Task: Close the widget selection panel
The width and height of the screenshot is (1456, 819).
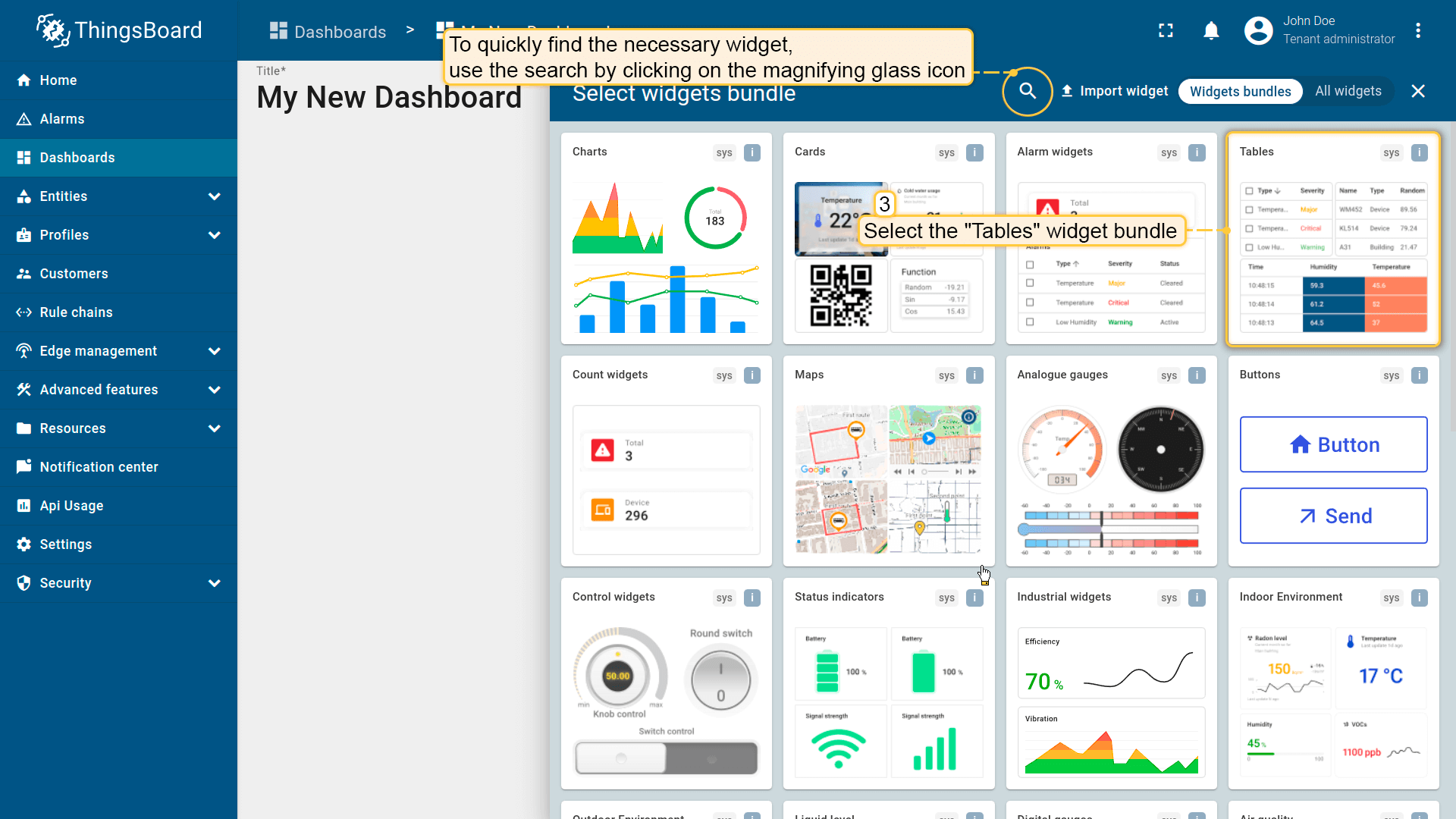Action: [1418, 91]
